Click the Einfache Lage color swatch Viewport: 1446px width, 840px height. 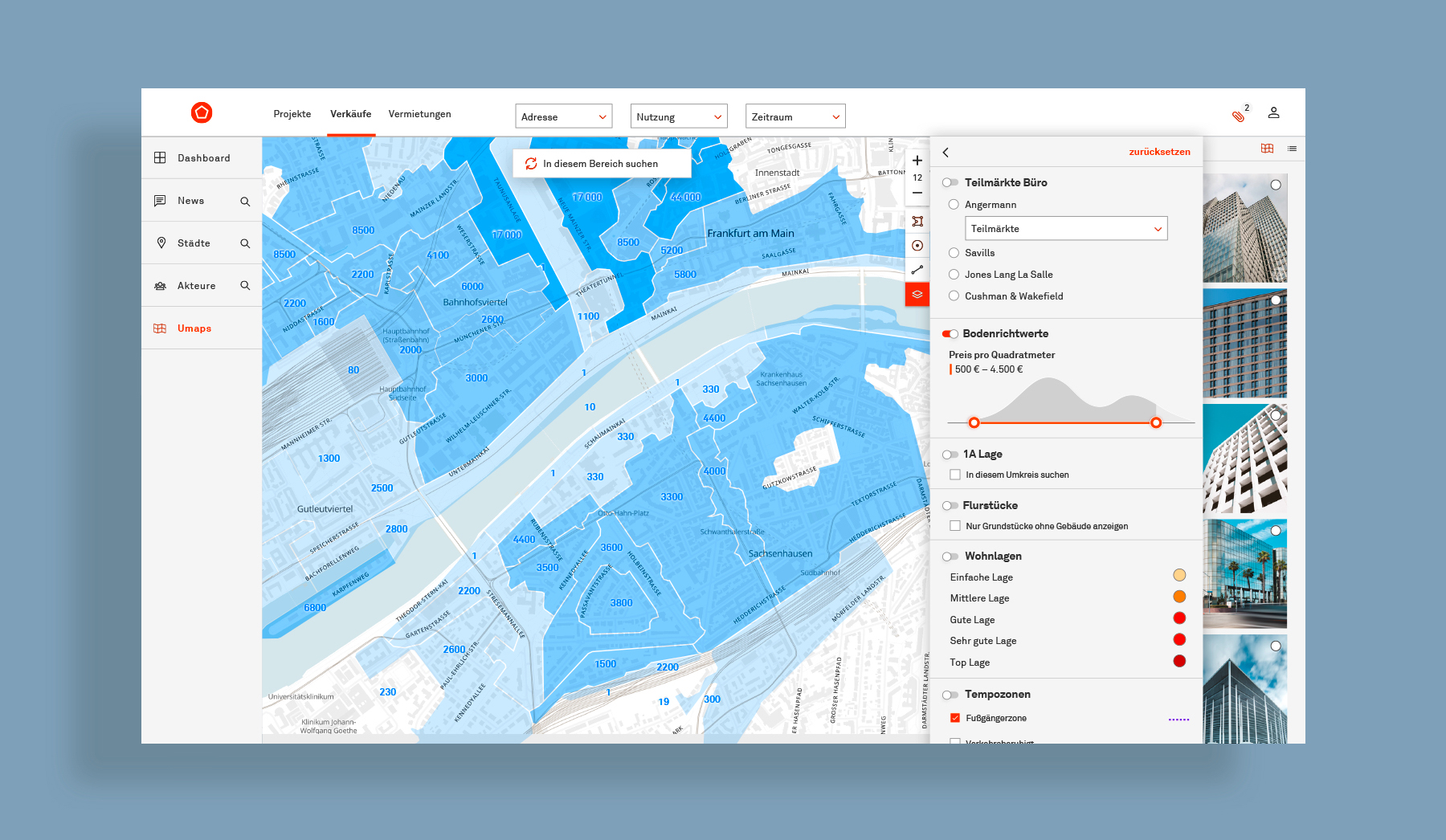pos(1179,575)
